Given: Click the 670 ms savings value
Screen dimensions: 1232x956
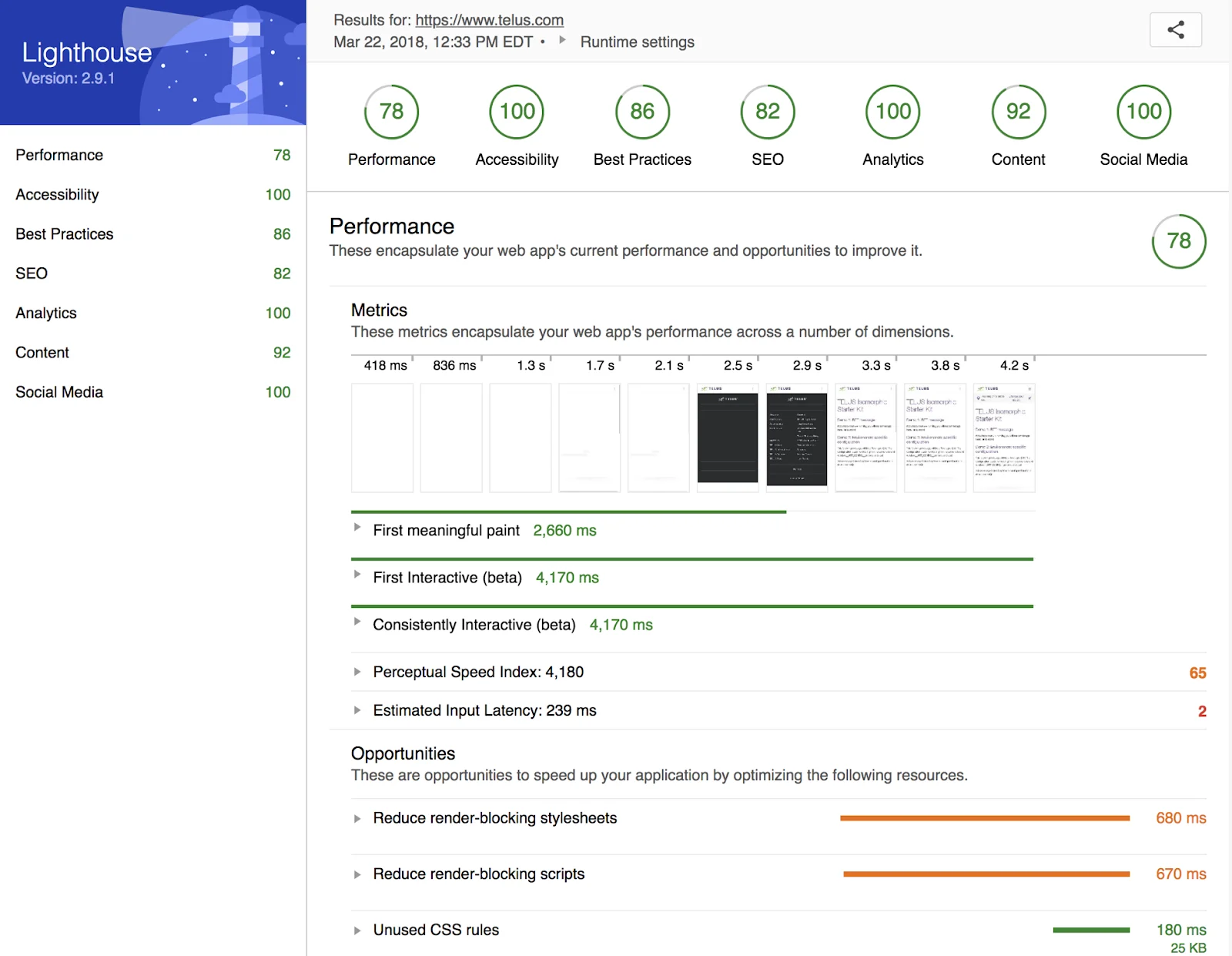Looking at the screenshot, I should pyautogui.click(x=1181, y=874).
